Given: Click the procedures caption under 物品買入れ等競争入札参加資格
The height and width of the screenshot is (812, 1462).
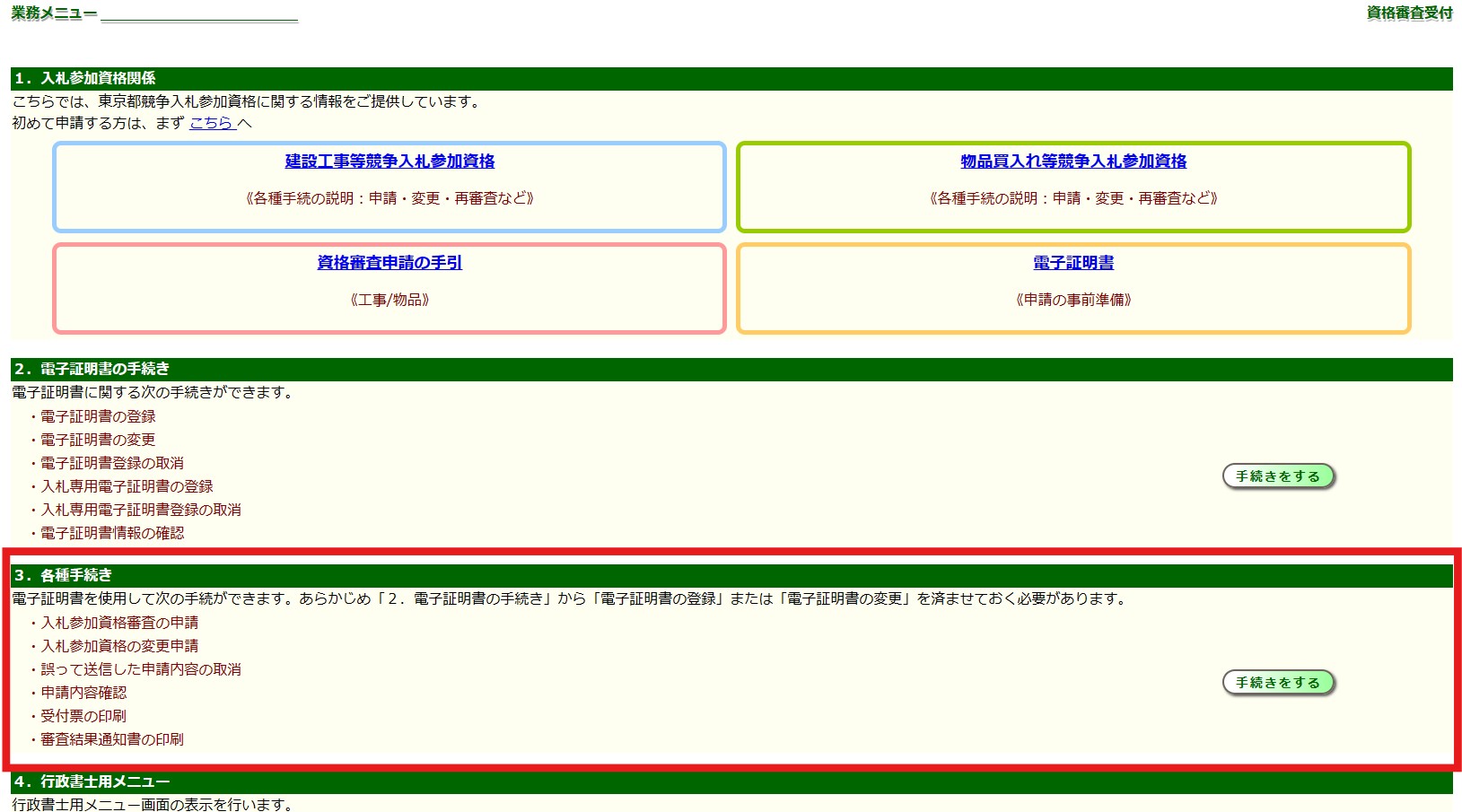Looking at the screenshot, I should pyautogui.click(x=1073, y=198).
